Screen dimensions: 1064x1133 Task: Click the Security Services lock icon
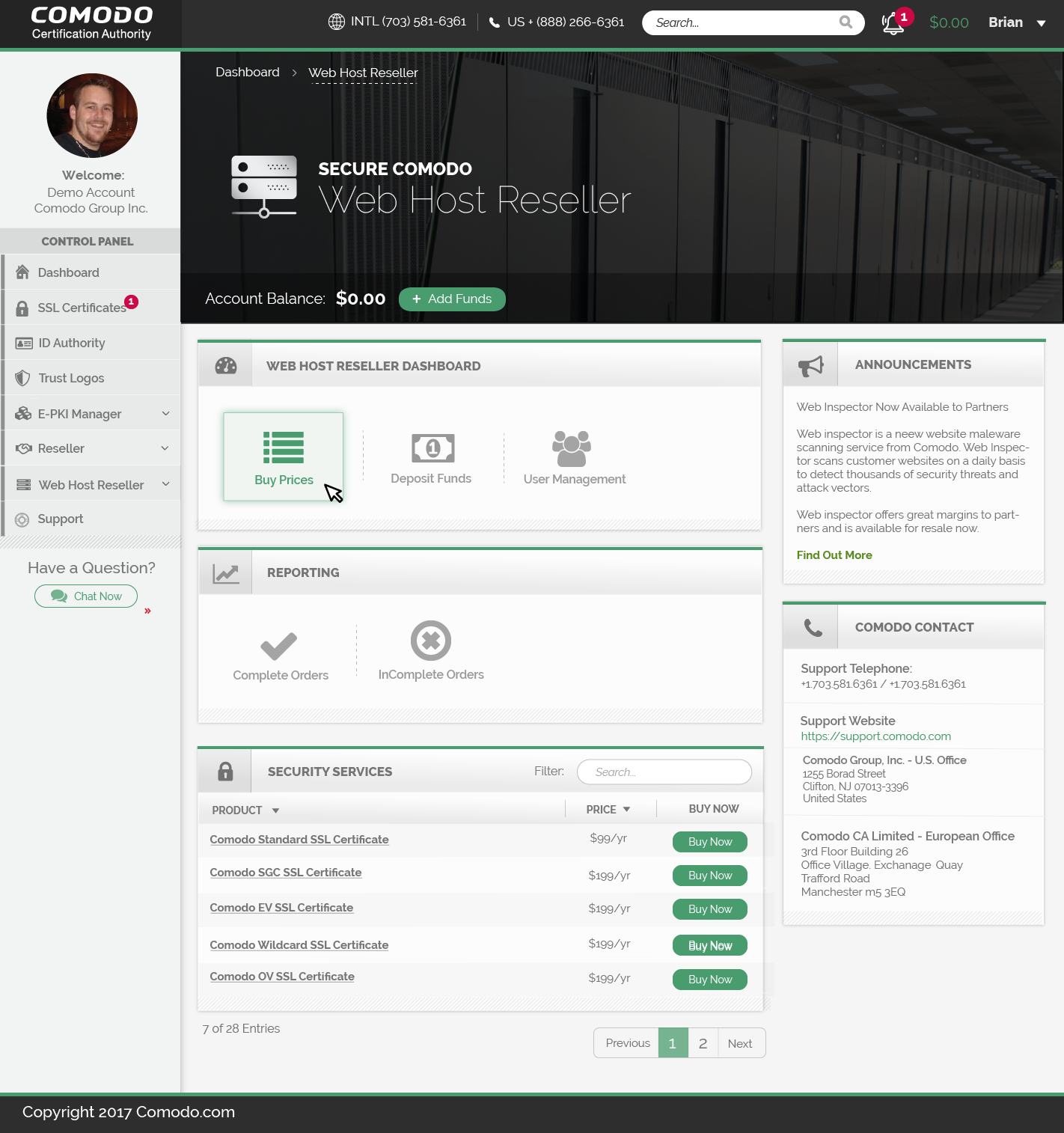coord(225,772)
